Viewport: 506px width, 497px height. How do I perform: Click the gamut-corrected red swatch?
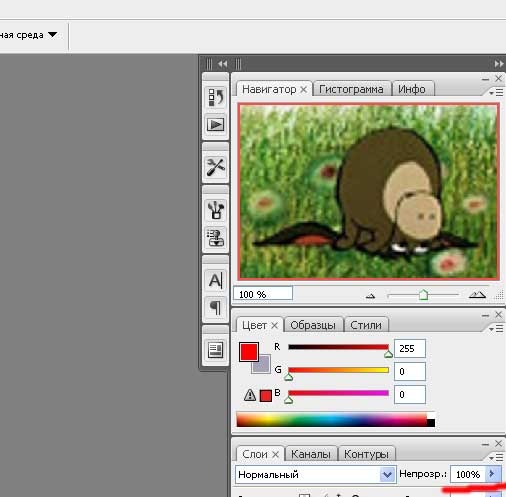coord(266,396)
